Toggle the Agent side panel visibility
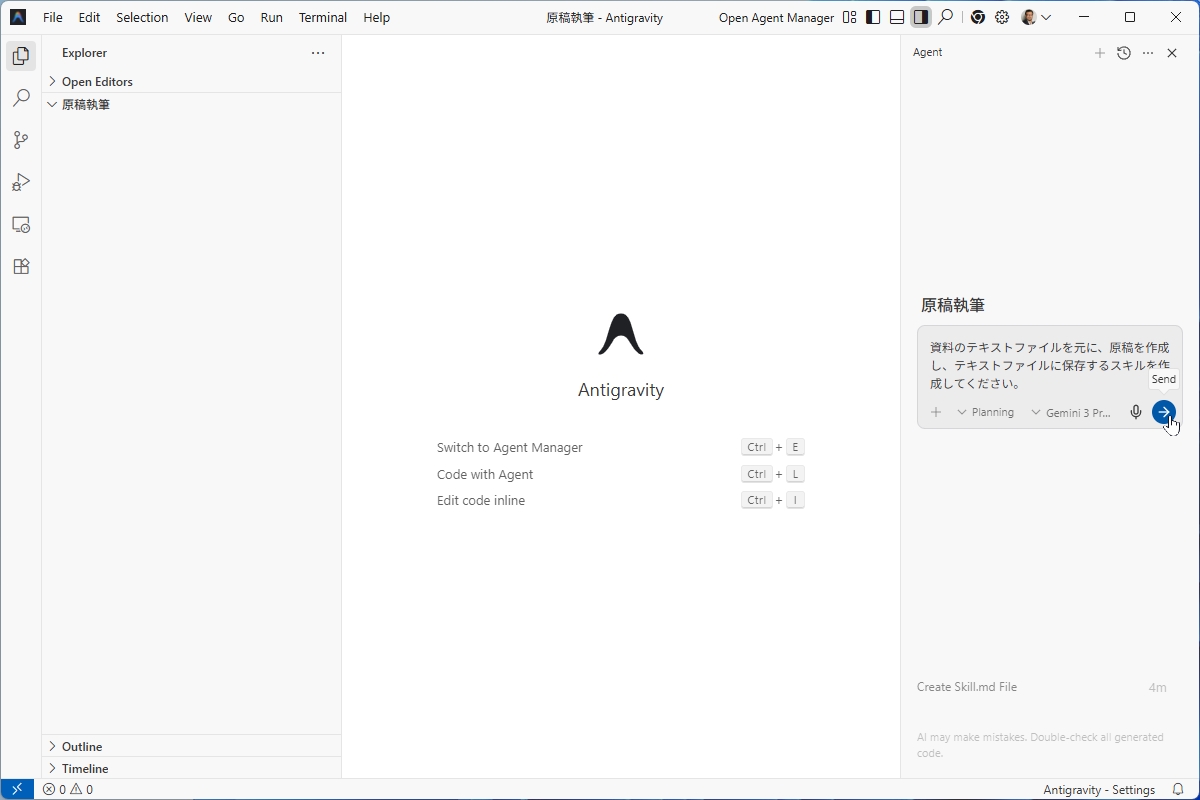 tap(921, 17)
